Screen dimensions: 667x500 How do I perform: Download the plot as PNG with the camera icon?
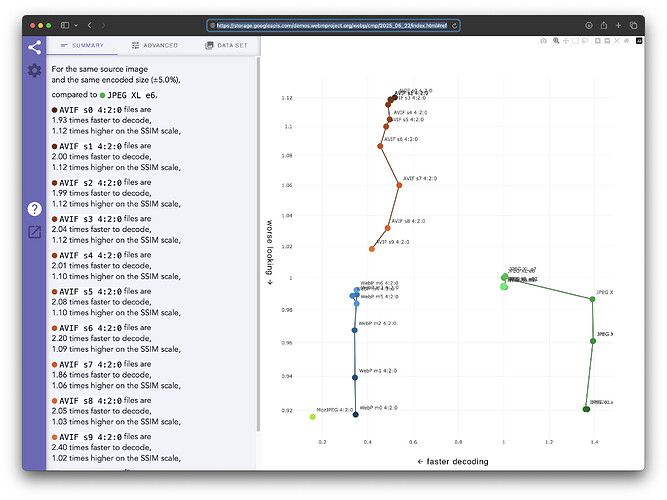544,41
